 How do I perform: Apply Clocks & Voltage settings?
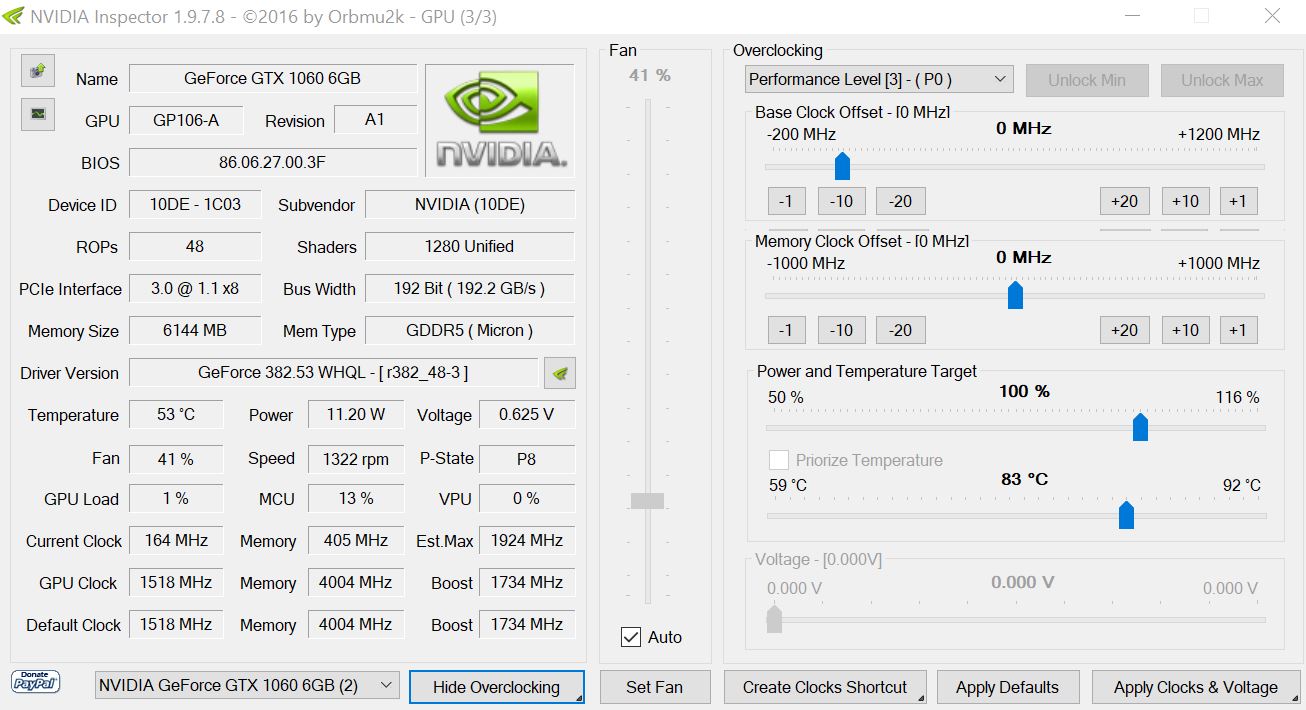pyautogui.click(x=1195, y=687)
